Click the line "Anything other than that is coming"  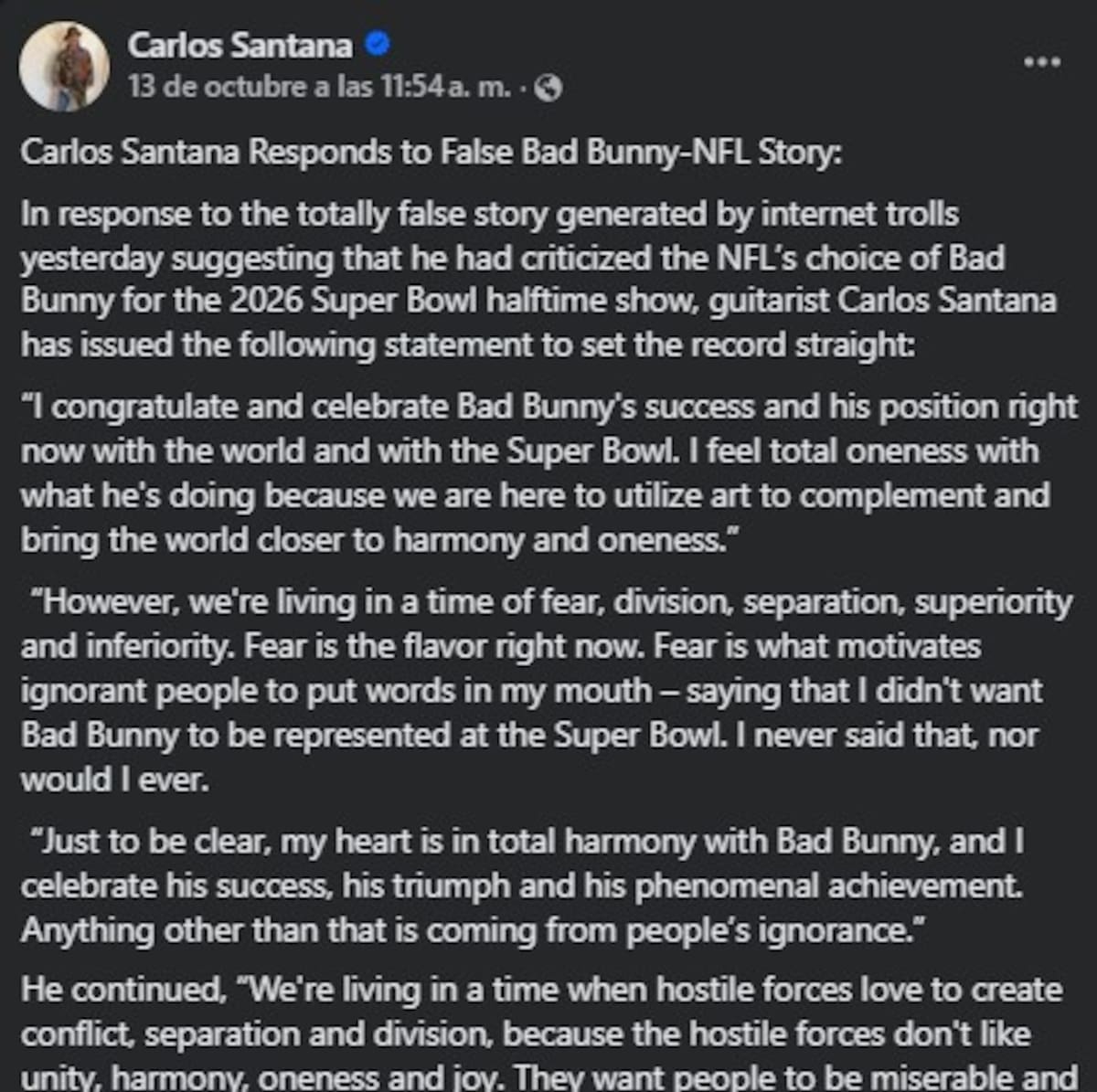click(x=474, y=930)
